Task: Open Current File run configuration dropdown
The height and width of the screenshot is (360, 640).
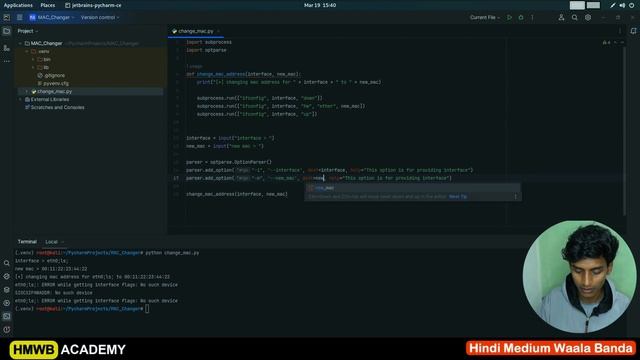Action: coord(485,18)
